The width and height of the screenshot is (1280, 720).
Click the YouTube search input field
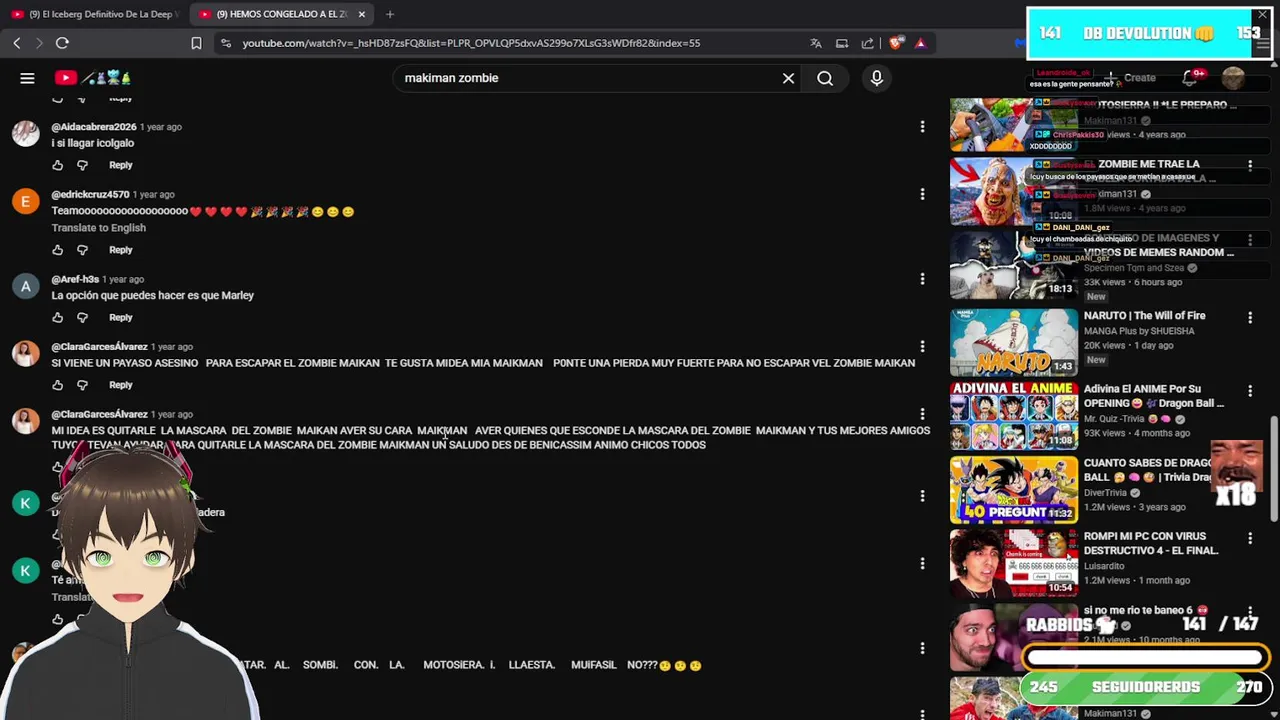click(x=588, y=78)
